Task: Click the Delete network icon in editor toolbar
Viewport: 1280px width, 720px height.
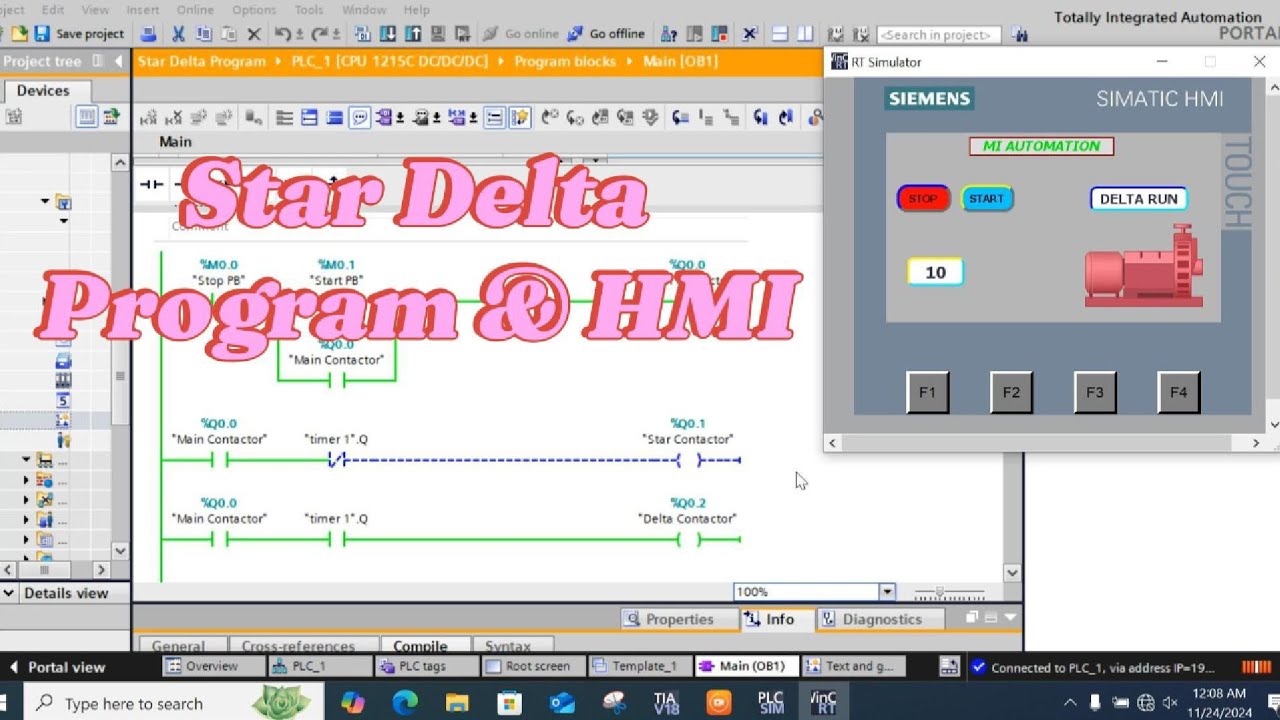Action: click(x=174, y=118)
